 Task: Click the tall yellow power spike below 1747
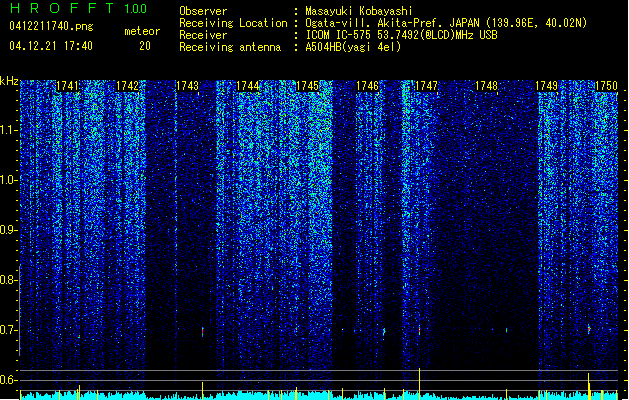pyautogui.click(x=420, y=384)
